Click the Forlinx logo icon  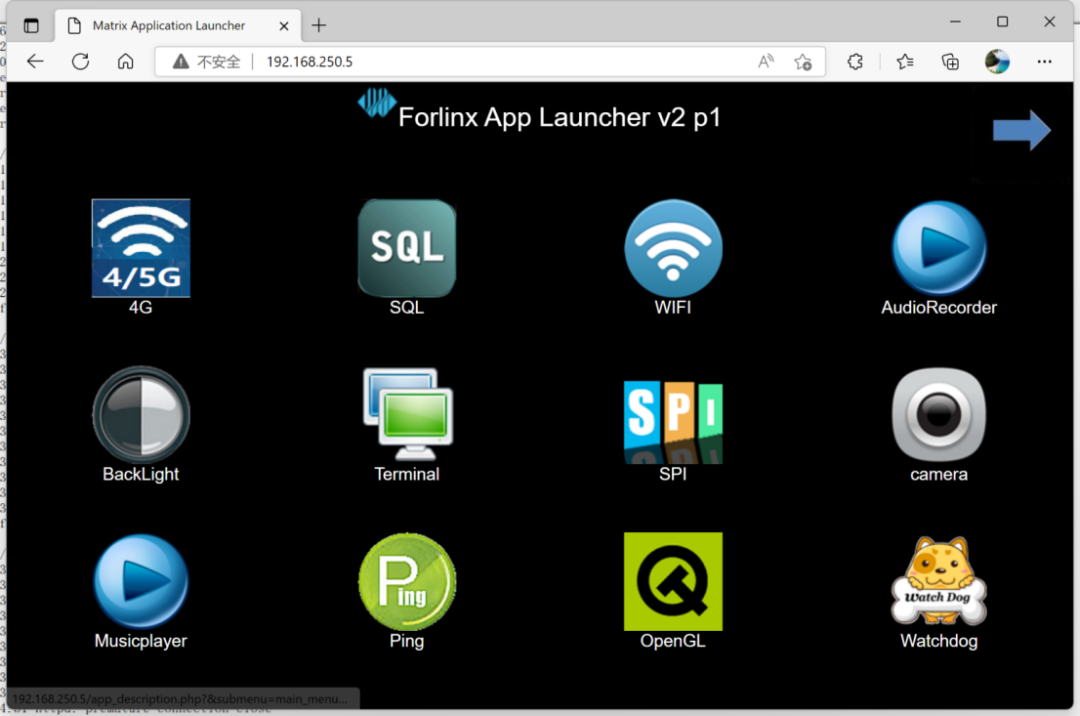377,103
